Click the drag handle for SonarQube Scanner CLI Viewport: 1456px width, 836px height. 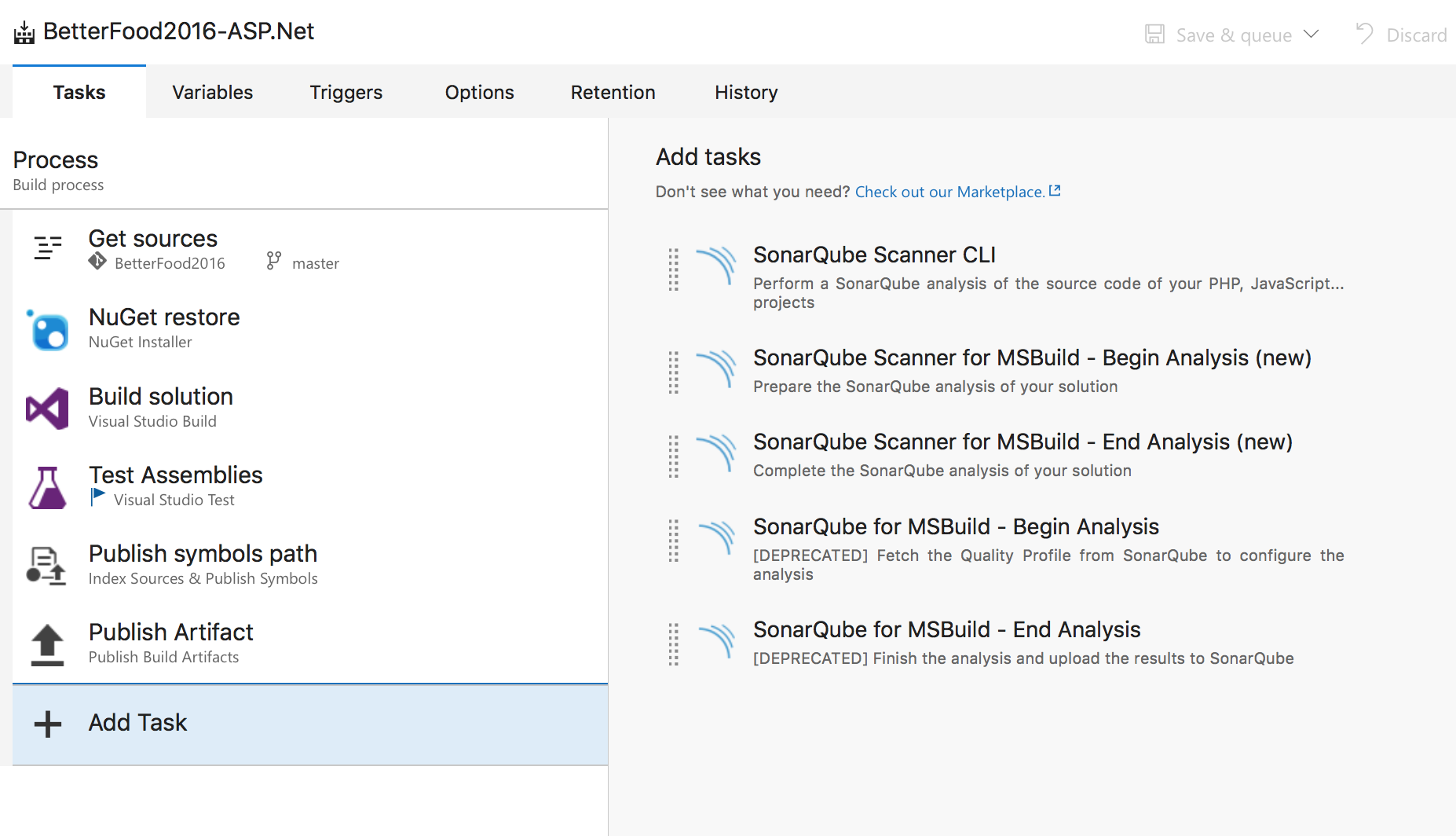[x=673, y=269]
